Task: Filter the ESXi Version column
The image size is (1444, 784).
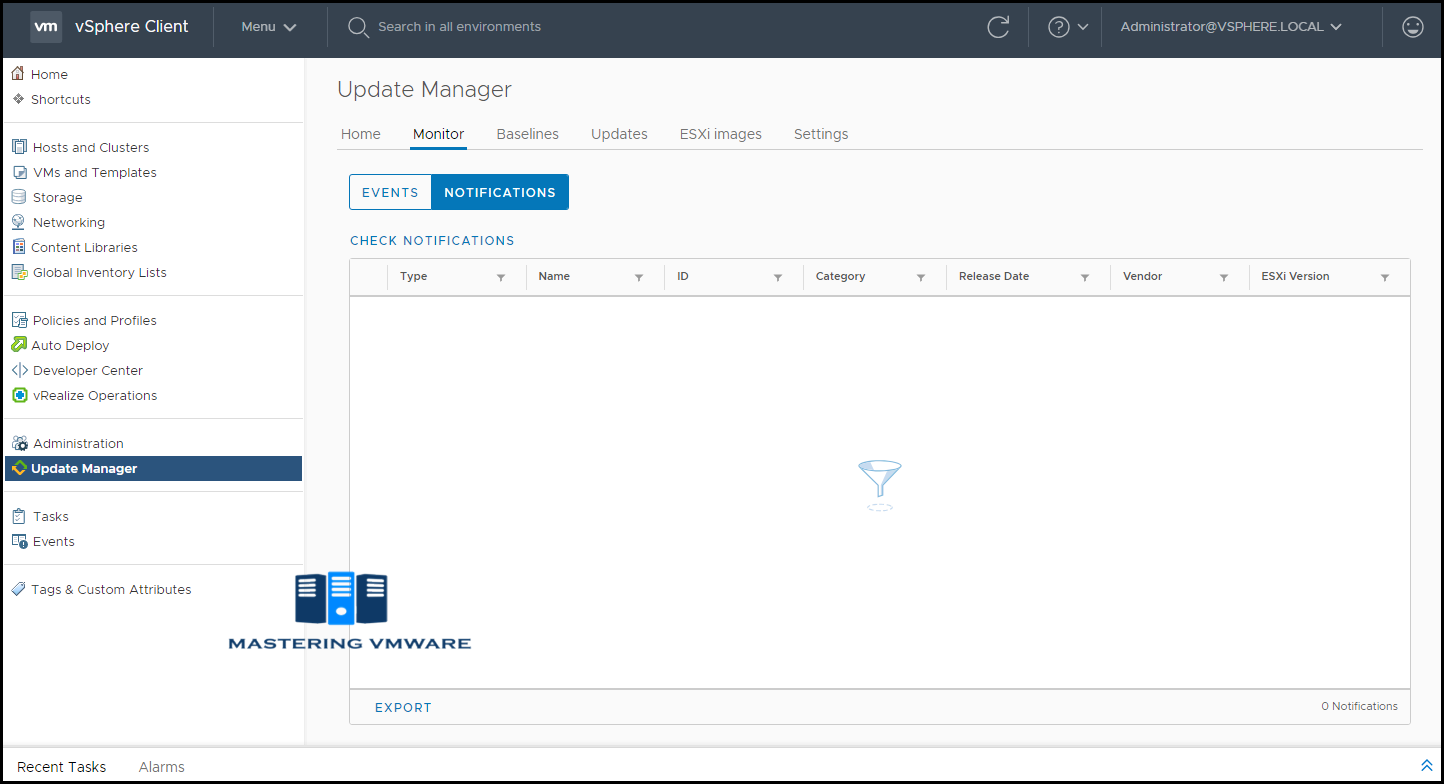Action: click(x=1385, y=278)
